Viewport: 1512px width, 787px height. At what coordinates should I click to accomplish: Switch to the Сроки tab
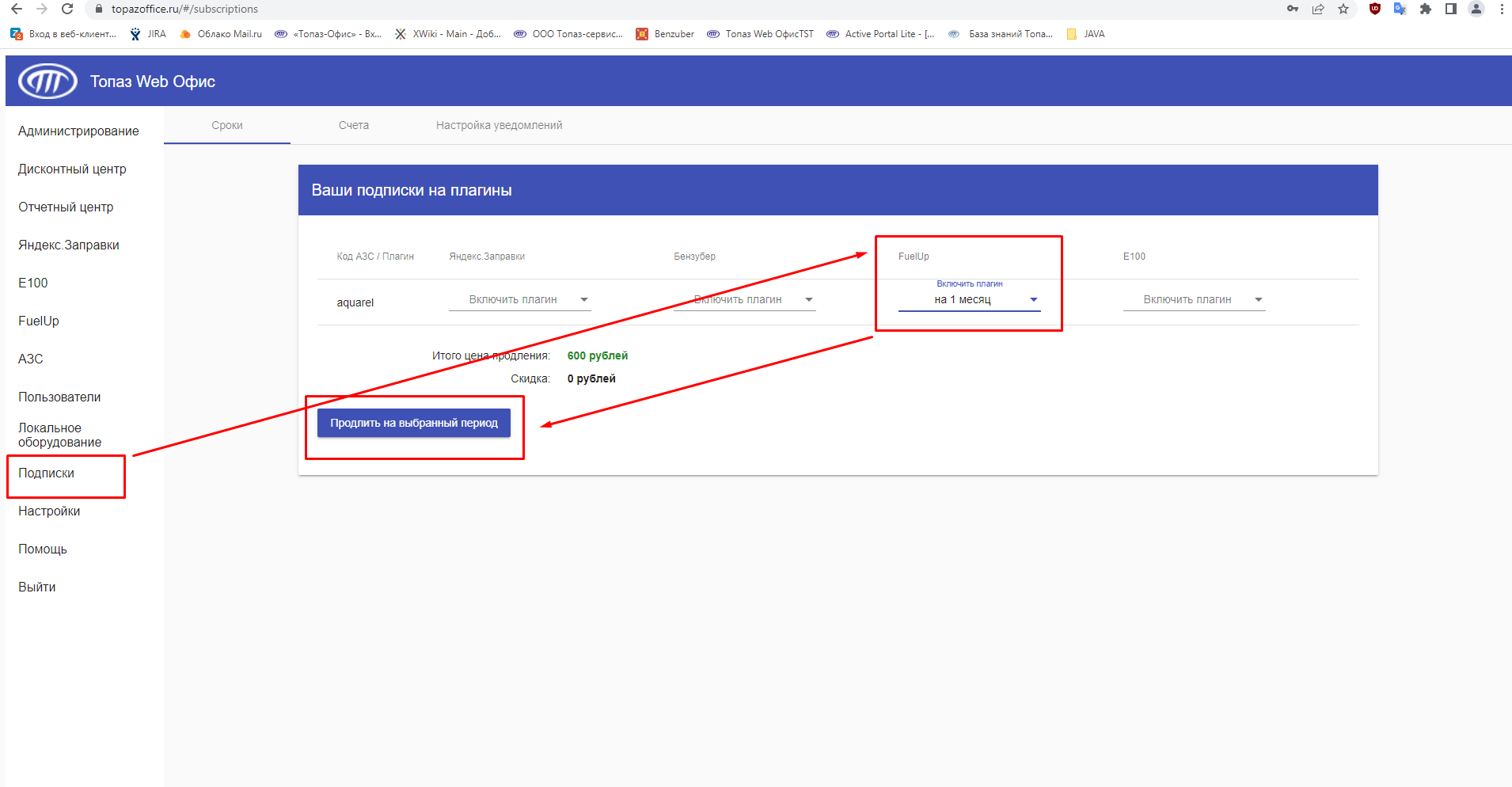pos(227,125)
